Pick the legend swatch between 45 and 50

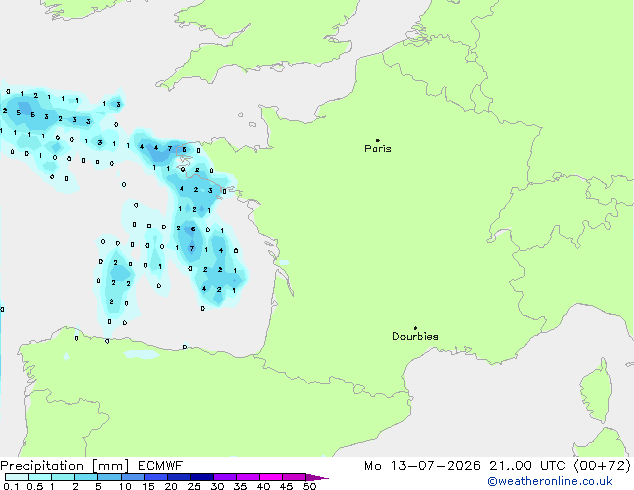[x=294, y=477]
